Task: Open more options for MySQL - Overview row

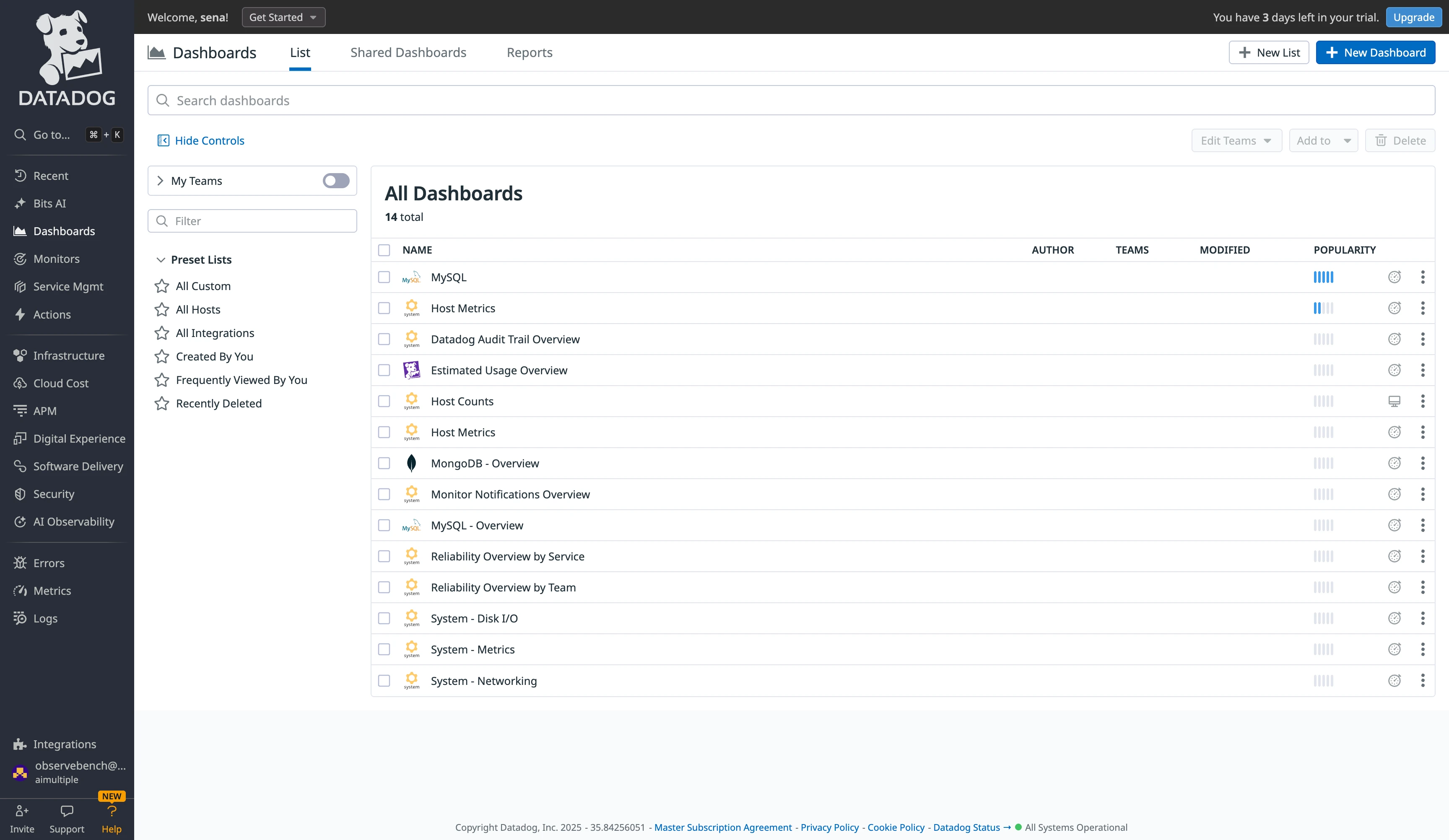Action: [1423, 526]
